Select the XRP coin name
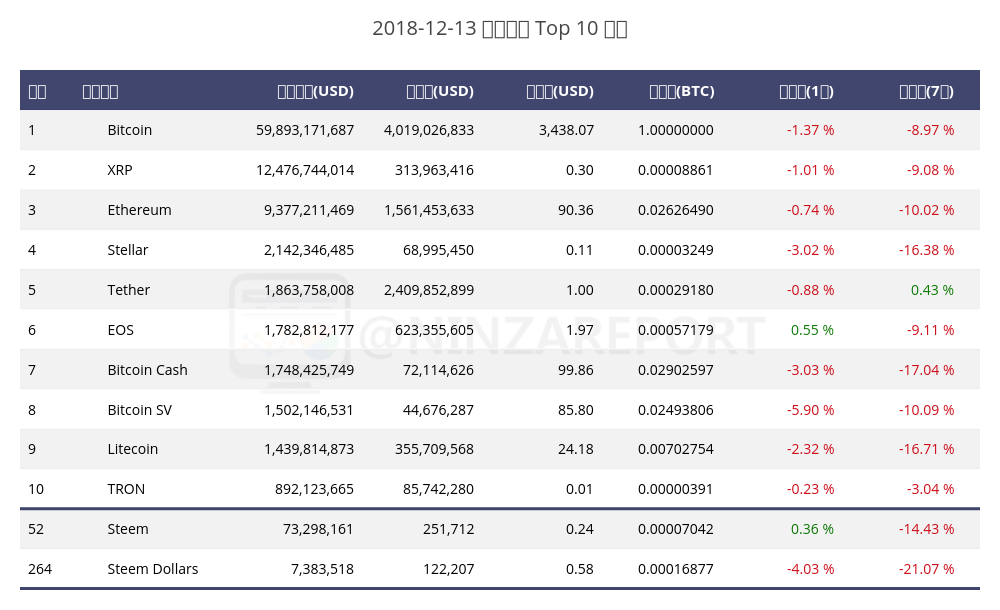The image size is (1000, 610). click(x=120, y=170)
